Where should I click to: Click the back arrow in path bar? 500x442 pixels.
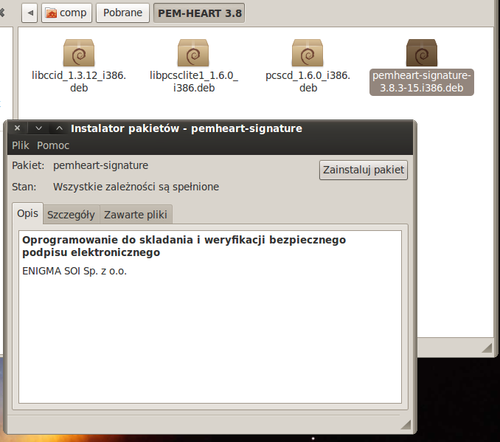click(x=30, y=13)
